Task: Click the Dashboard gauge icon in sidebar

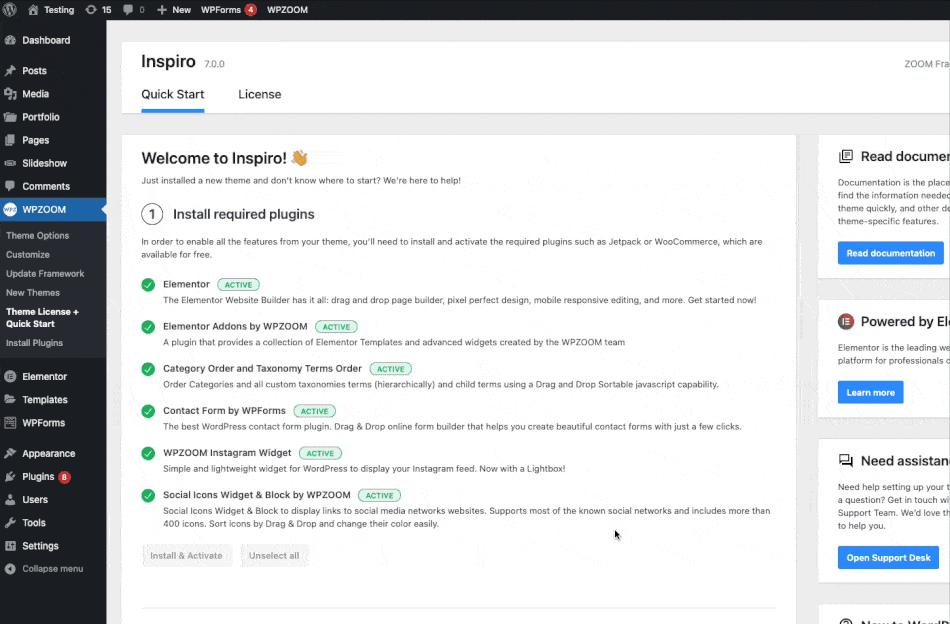Action: (x=10, y=40)
